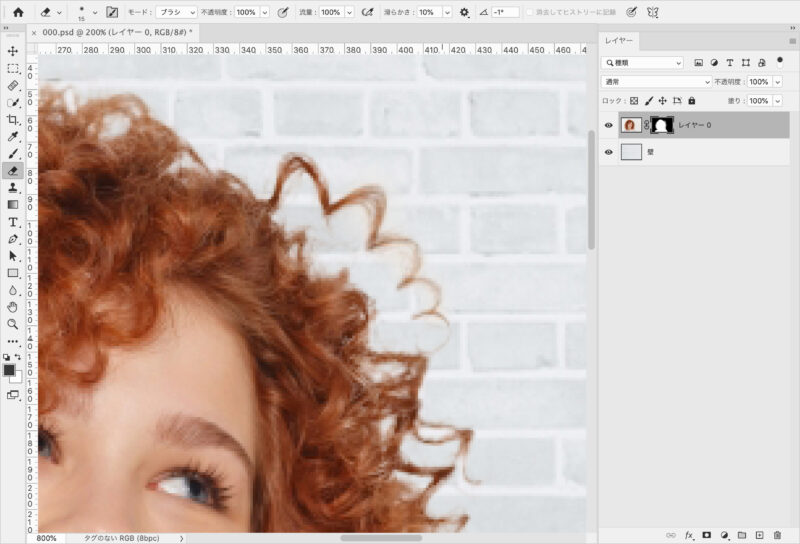Viewport: 800px width, 544px height.
Task: Click the zoom percentage 800% field
Action: 47,538
